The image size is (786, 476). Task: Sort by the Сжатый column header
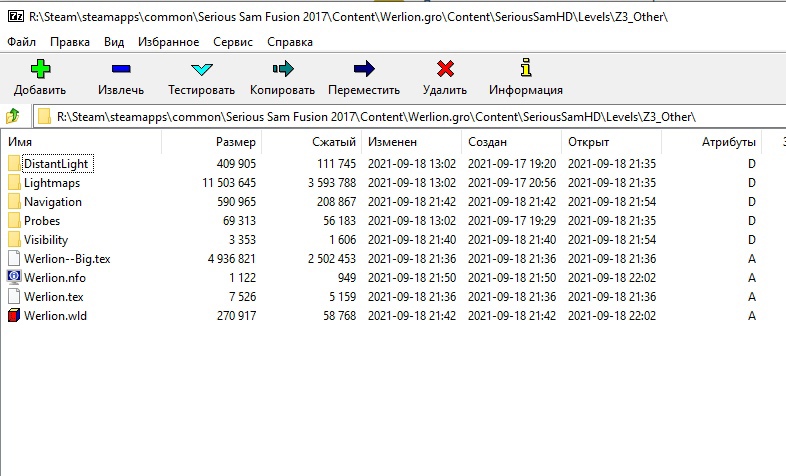tap(311, 142)
